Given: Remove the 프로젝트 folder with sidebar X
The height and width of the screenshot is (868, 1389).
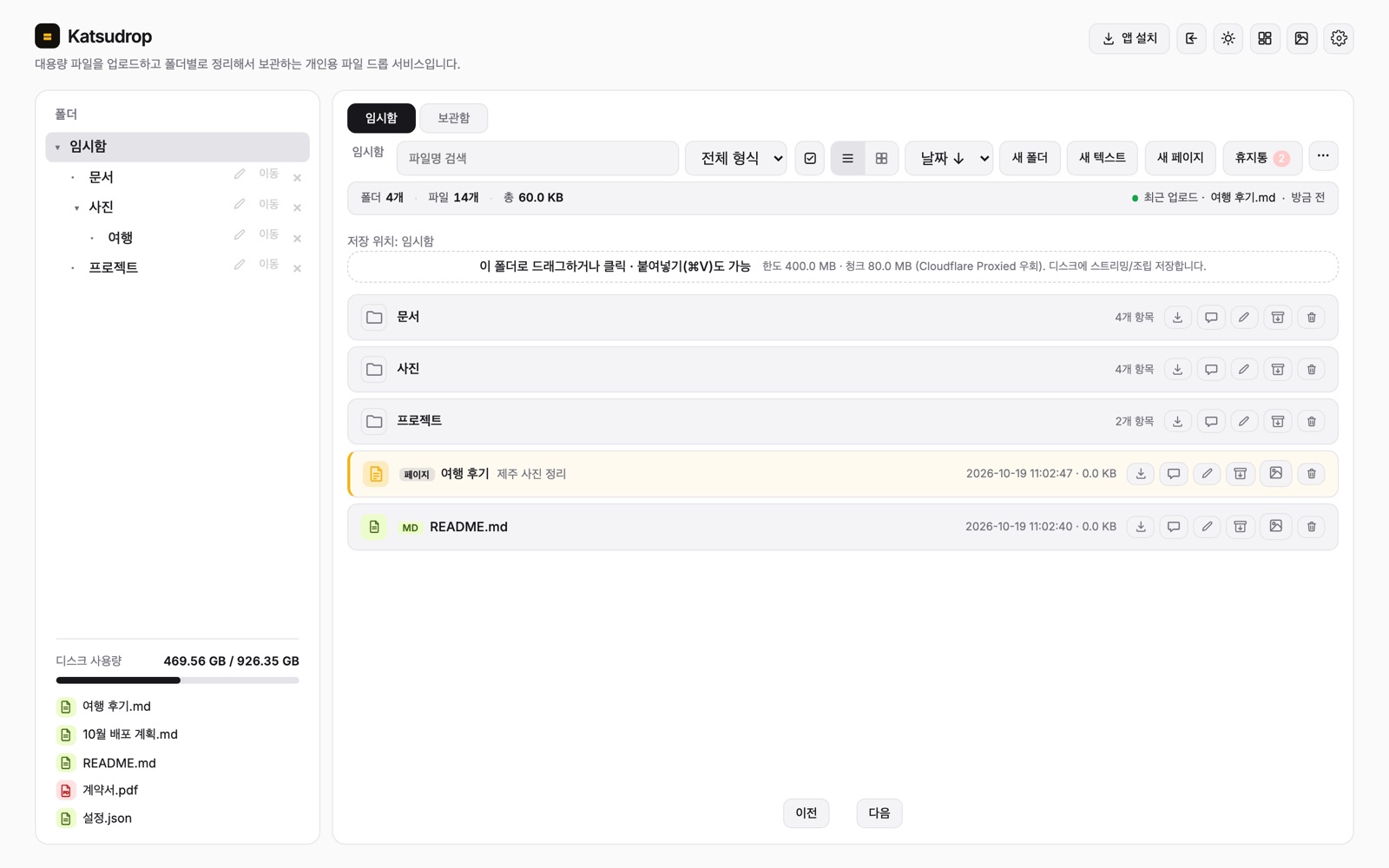Looking at the screenshot, I should pyautogui.click(x=297, y=268).
